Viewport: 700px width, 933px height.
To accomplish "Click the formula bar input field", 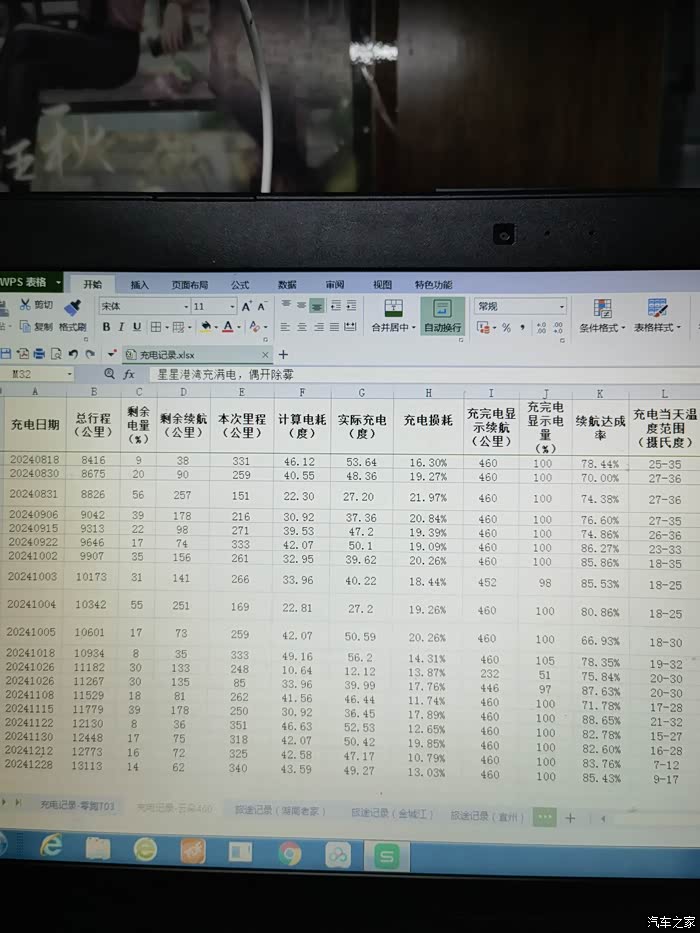I will coord(400,373).
